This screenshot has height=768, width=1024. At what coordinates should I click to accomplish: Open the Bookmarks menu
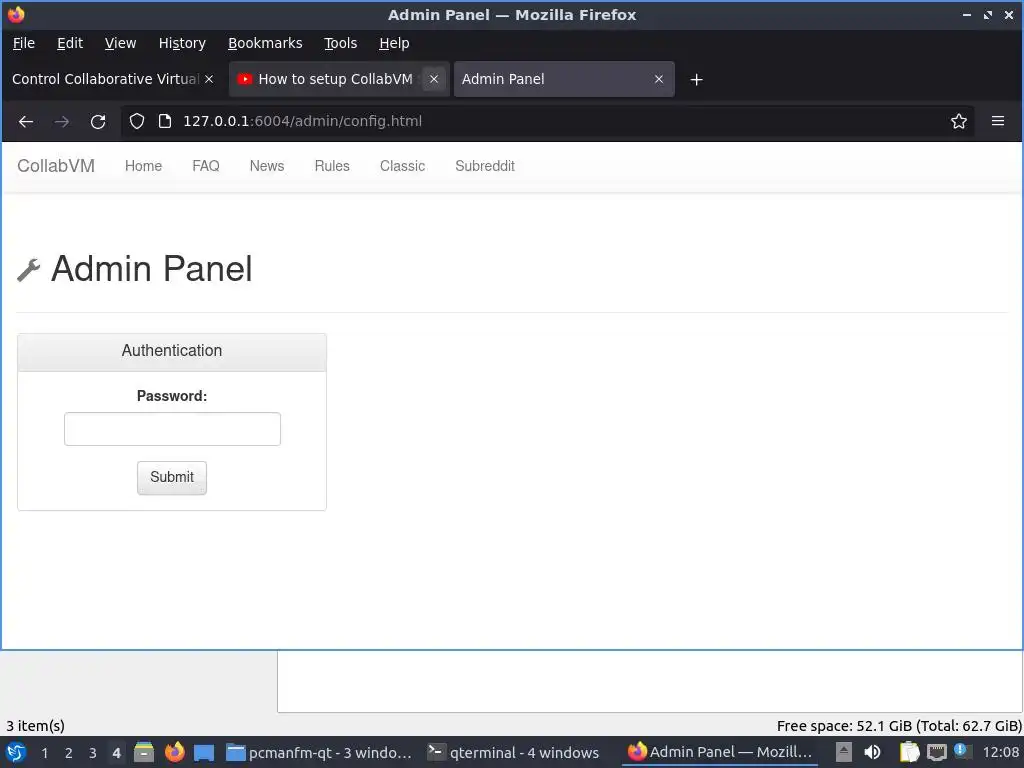tap(265, 43)
